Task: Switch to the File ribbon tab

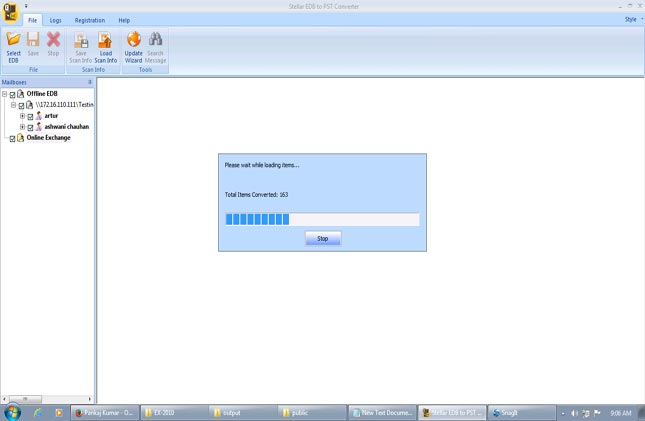Action: [32, 20]
